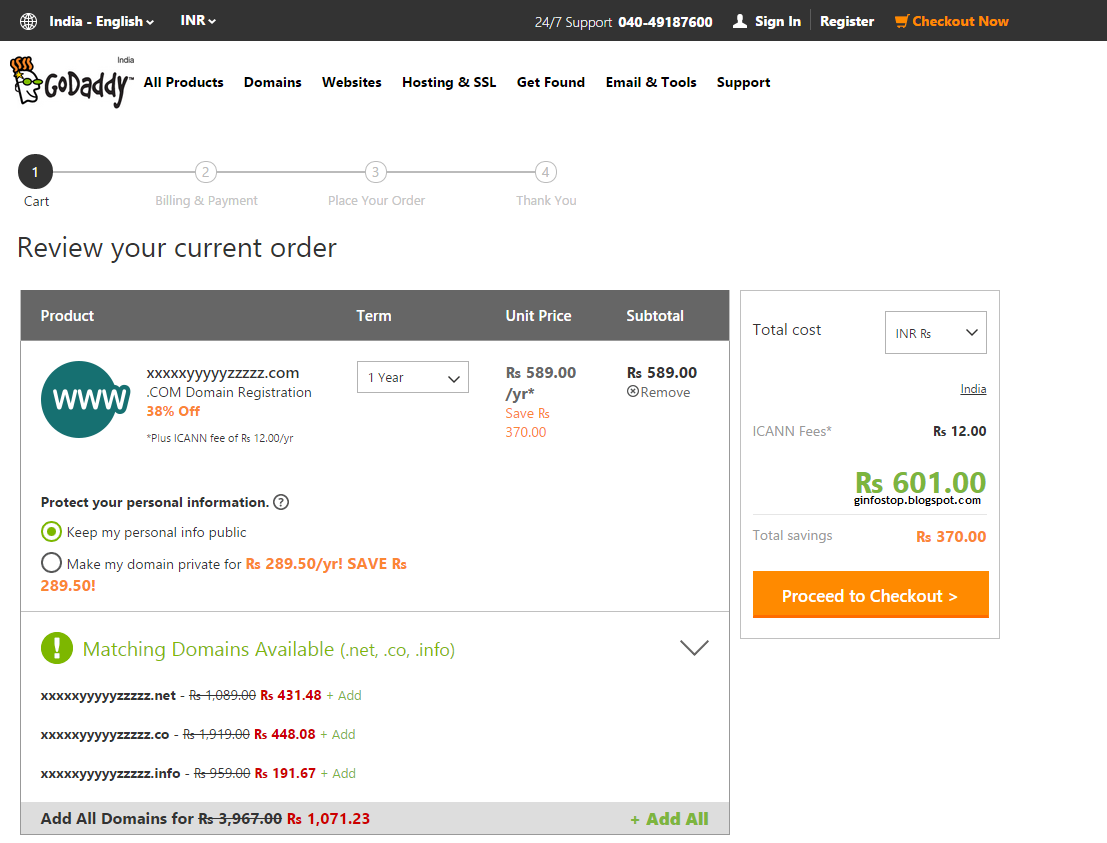The width and height of the screenshot is (1107, 843).
Task: Open the Websites menu
Action: pyautogui.click(x=352, y=82)
